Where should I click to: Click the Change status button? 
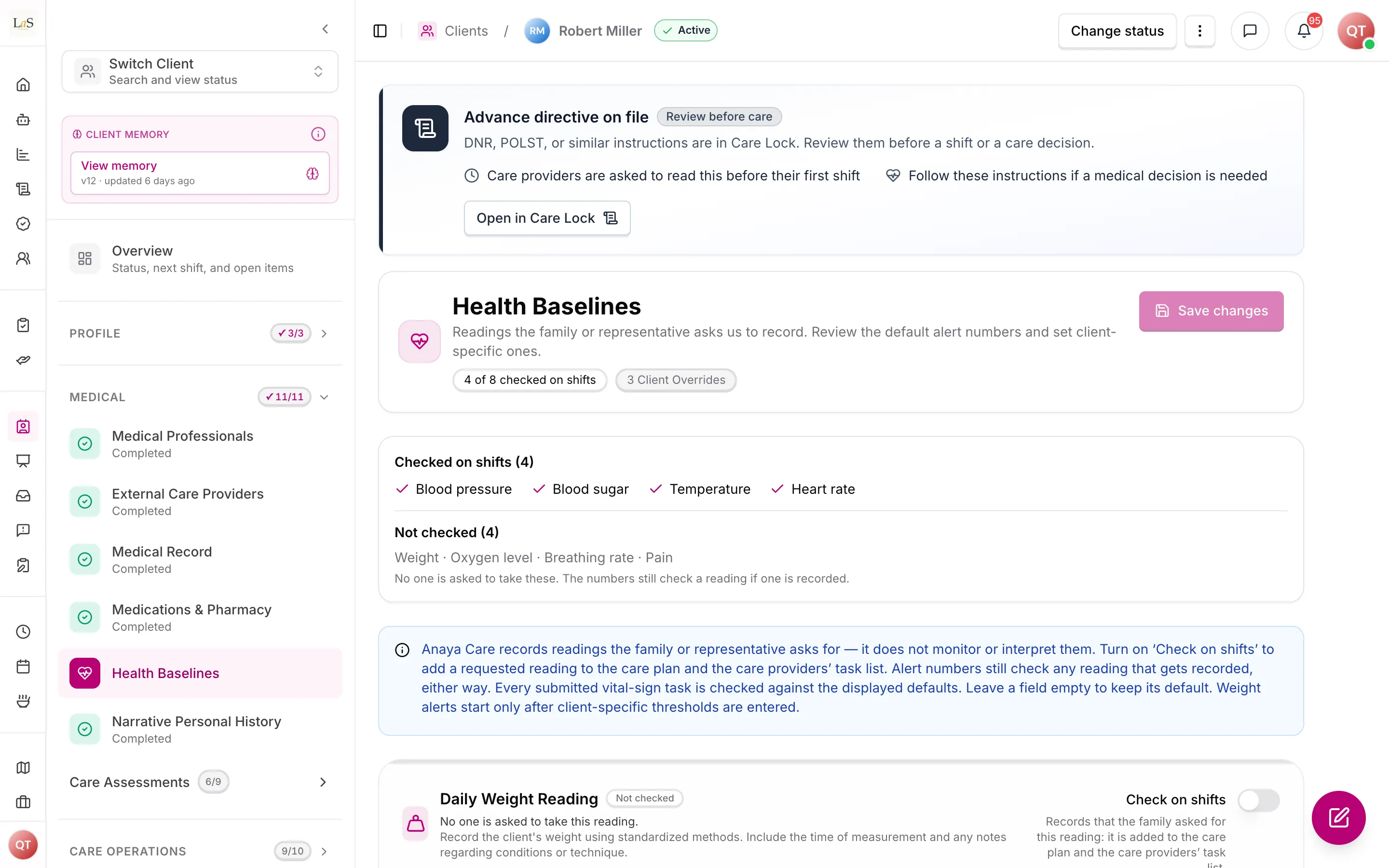coord(1117,31)
